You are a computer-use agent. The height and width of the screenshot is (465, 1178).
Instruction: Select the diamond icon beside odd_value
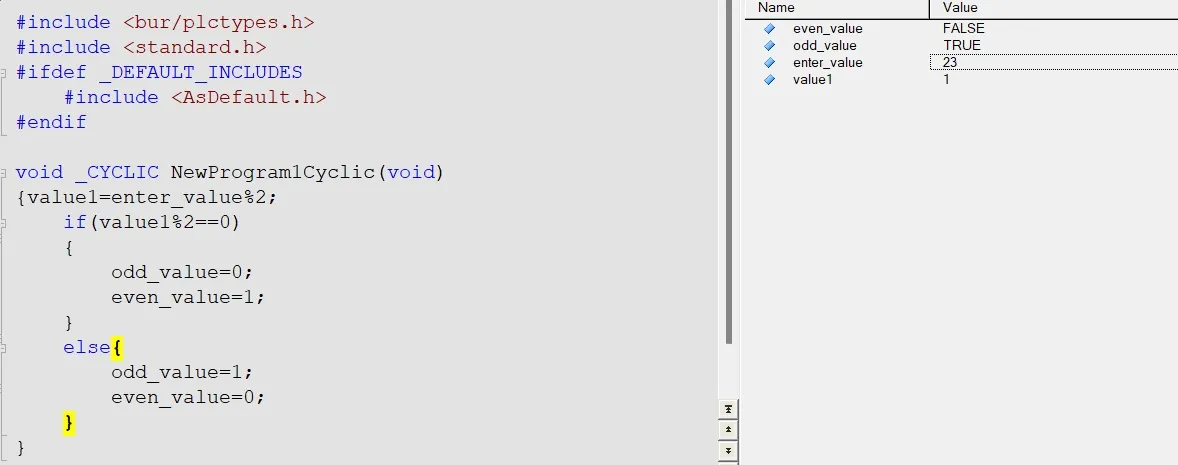[769, 46]
